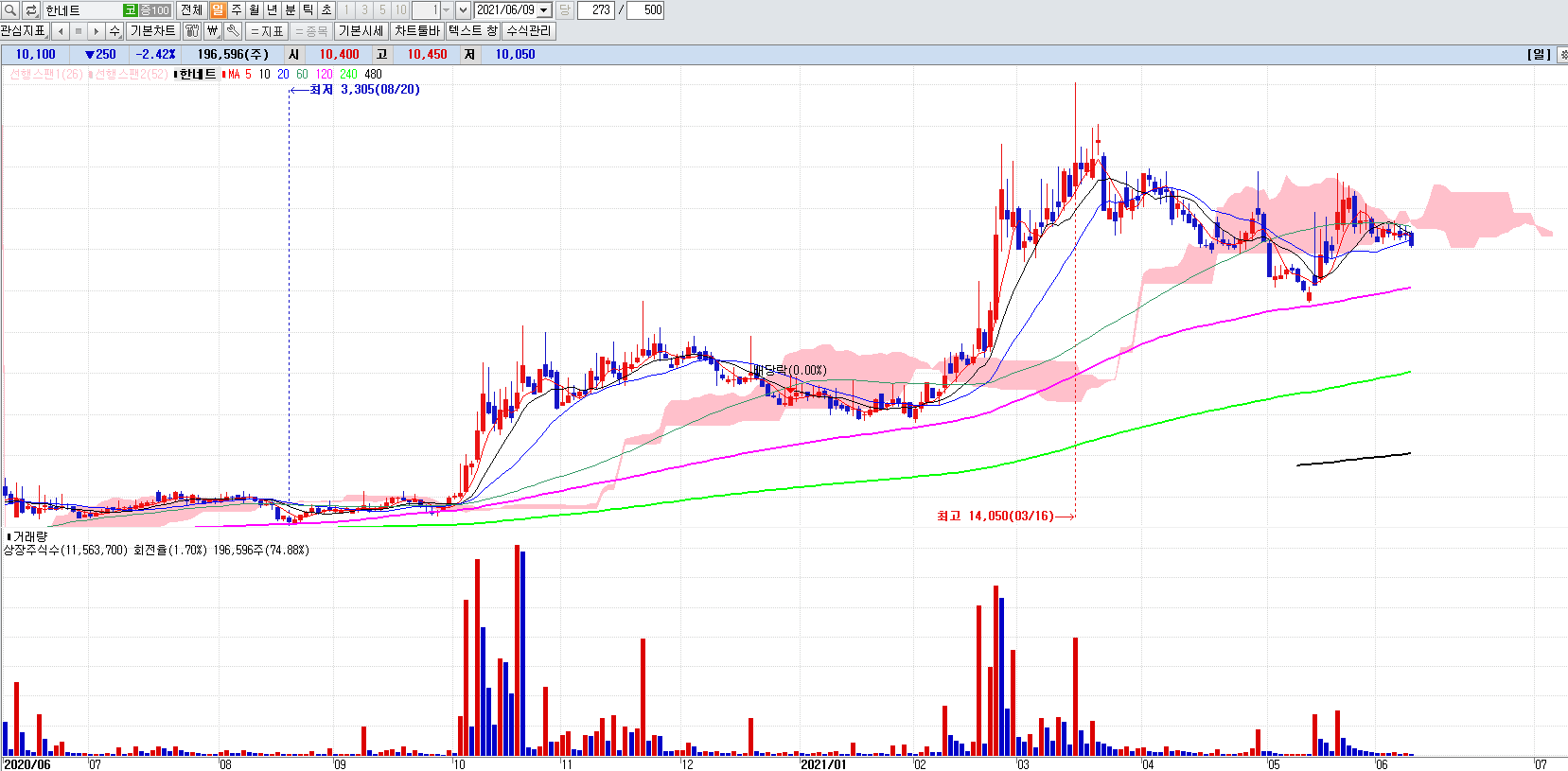Click the previous arrow playback button

(61, 31)
